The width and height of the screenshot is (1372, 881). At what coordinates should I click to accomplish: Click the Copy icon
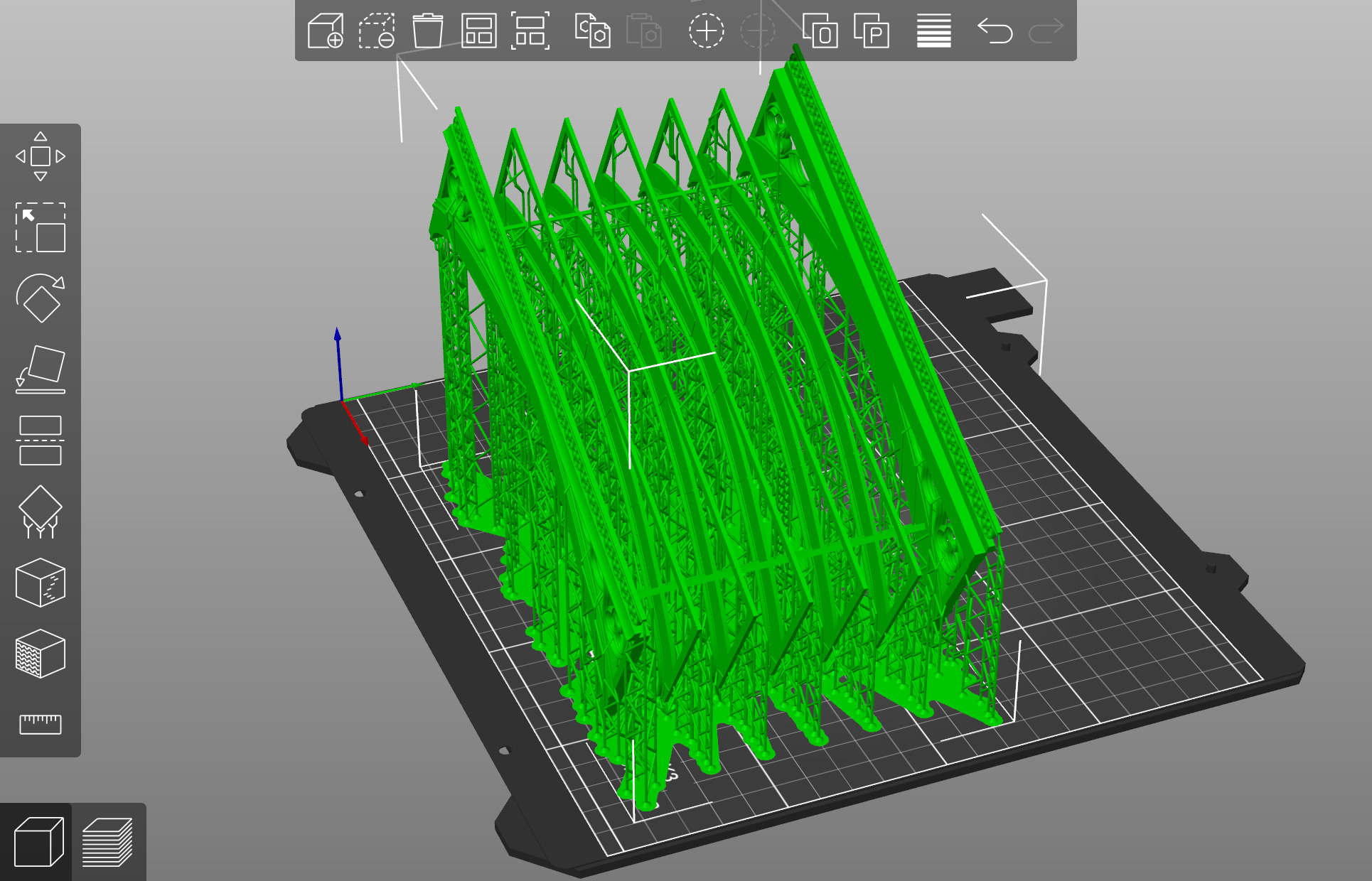(x=592, y=31)
